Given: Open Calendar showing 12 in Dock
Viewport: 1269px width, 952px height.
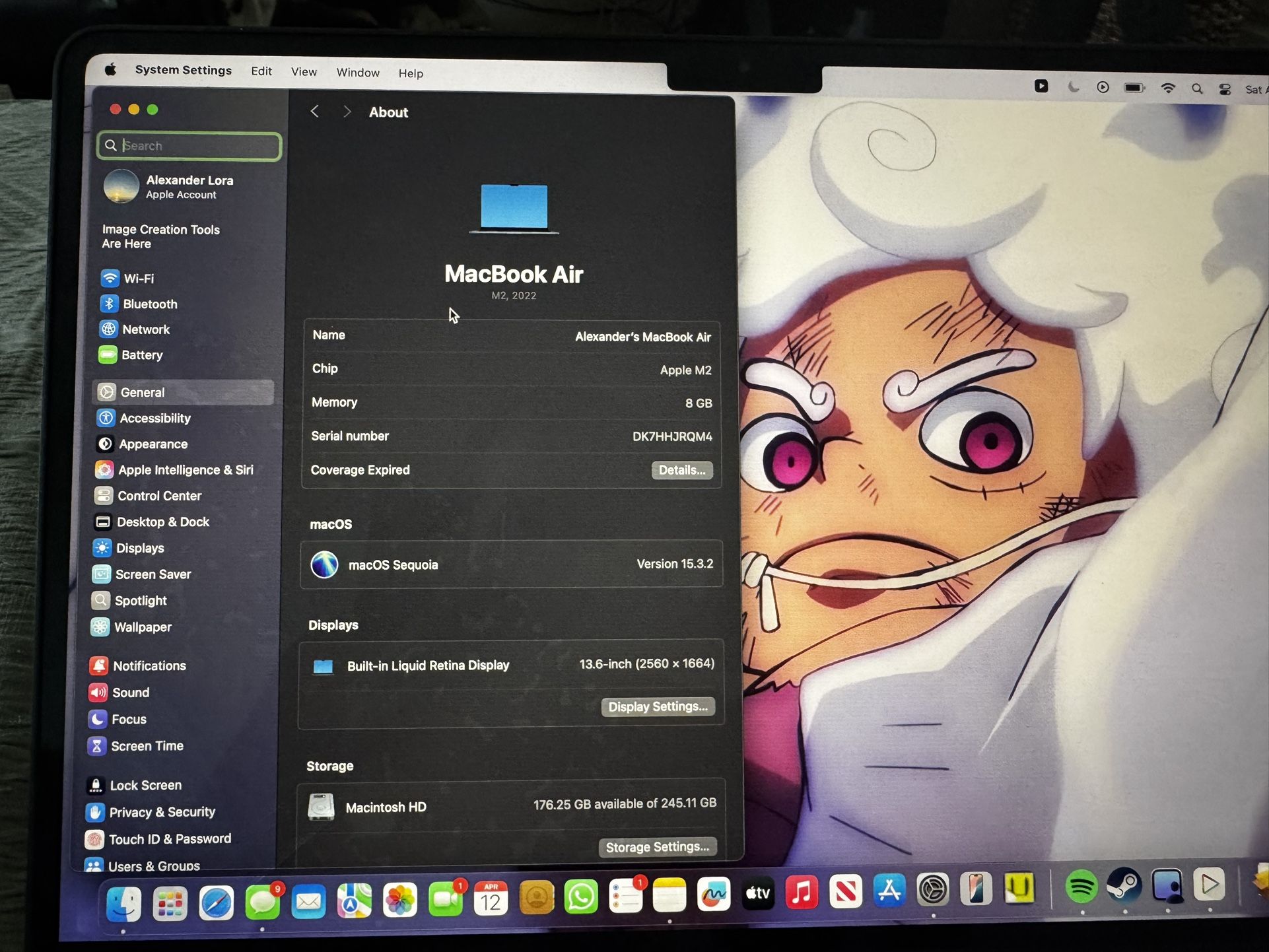Looking at the screenshot, I should coord(491,898).
